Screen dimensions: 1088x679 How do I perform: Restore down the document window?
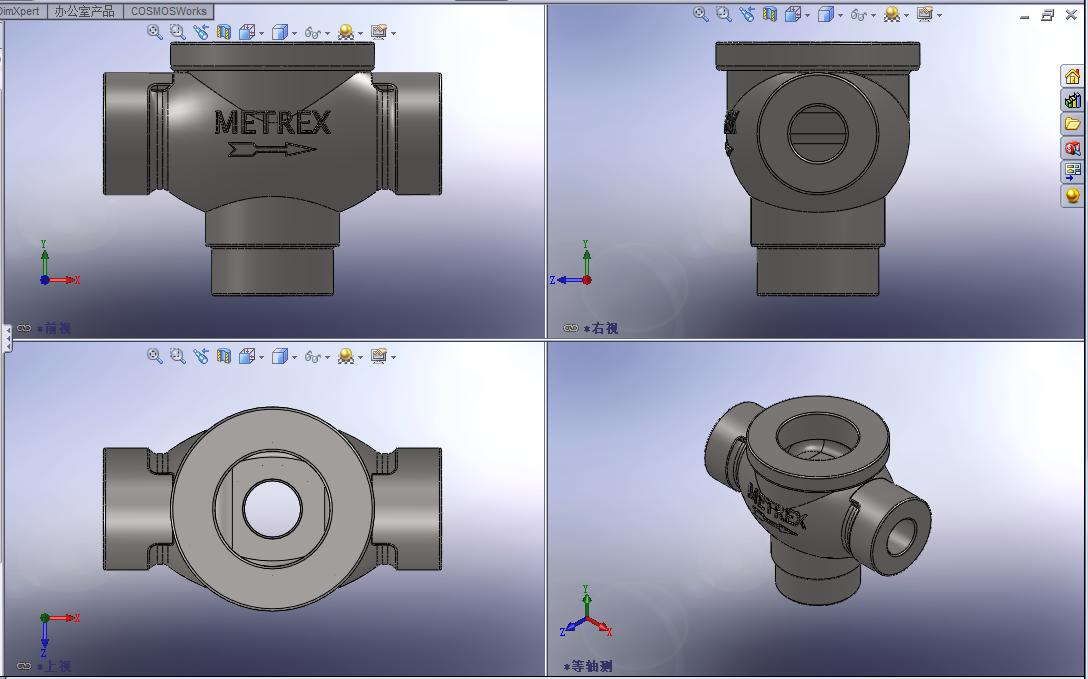(x=1048, y=15)
